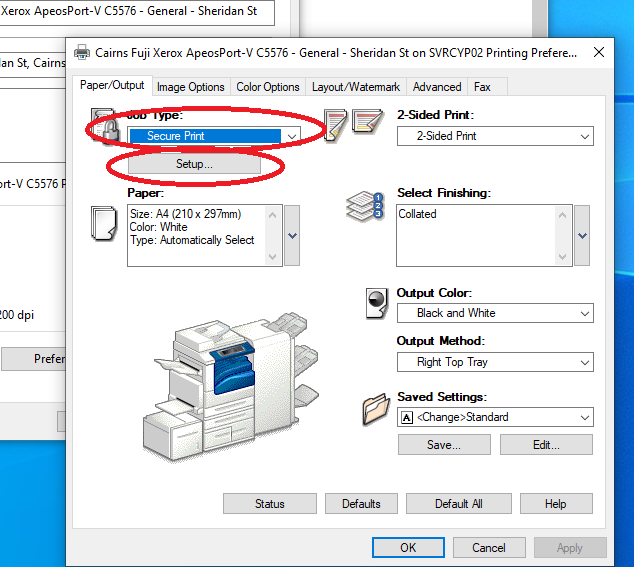Click the Preferences button in background window
Screen dimensions: 634x567
[34, 359]
